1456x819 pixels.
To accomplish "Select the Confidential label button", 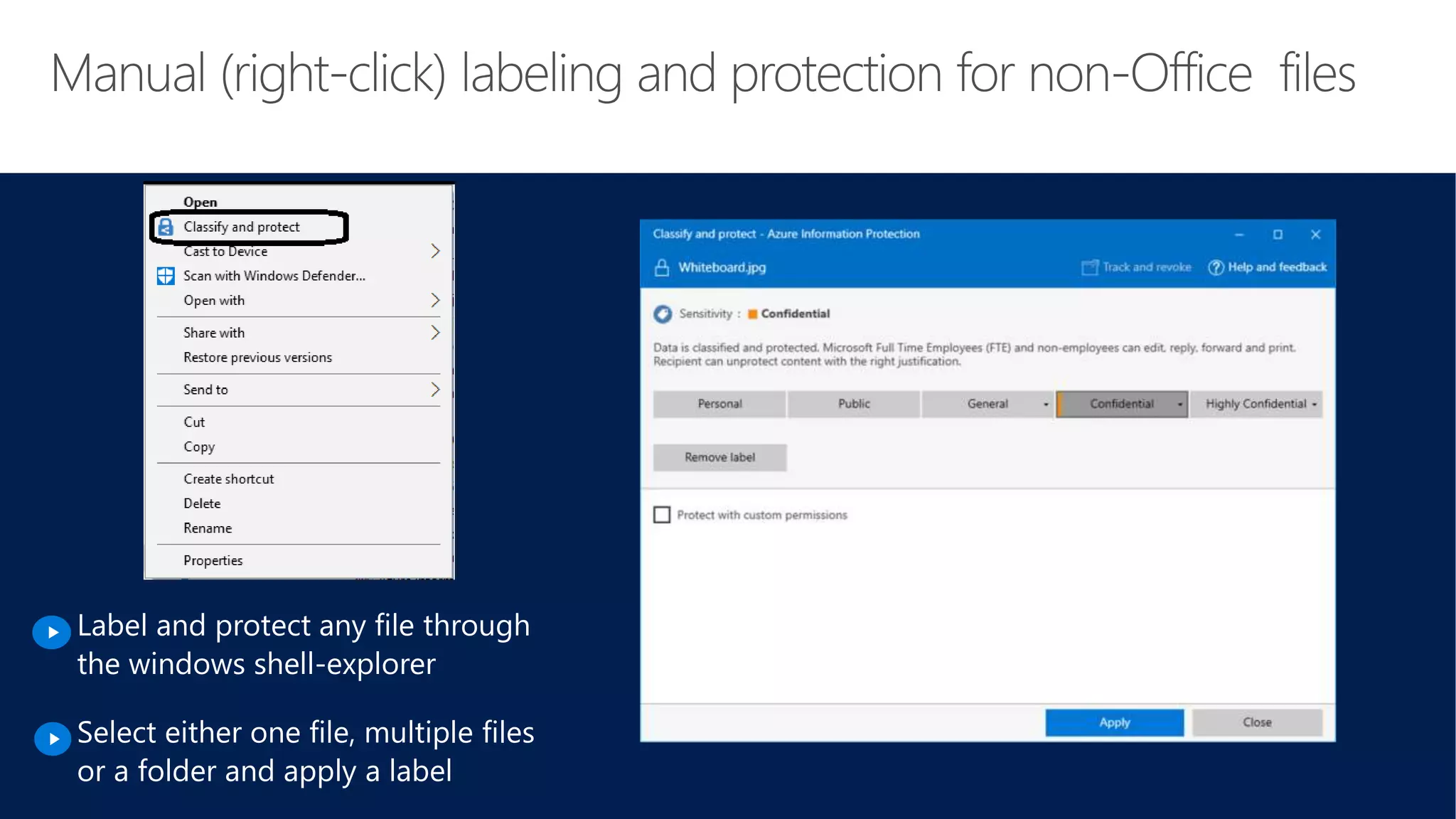I will pos(1122,404).
